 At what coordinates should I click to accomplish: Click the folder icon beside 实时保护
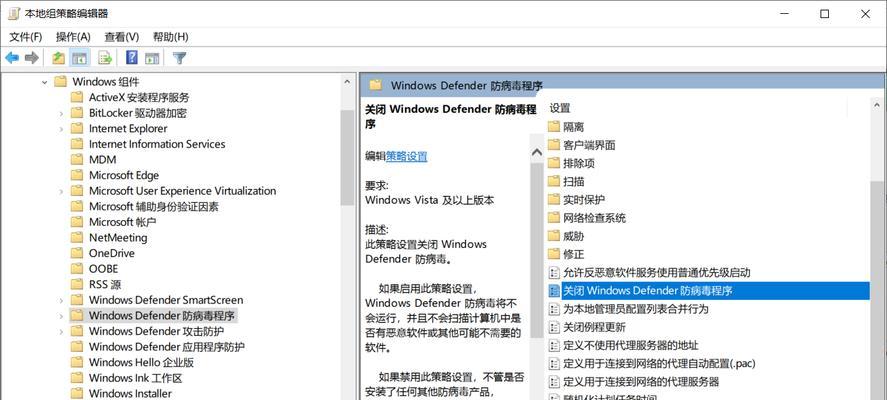[554, 199]
